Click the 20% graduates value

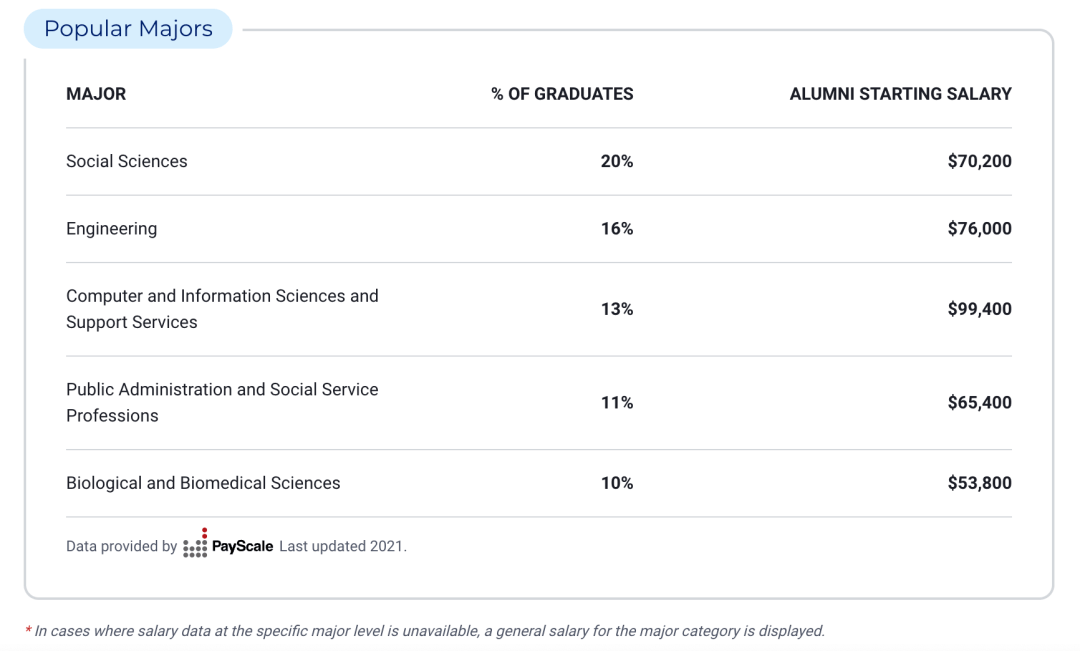tap(616, 161)
